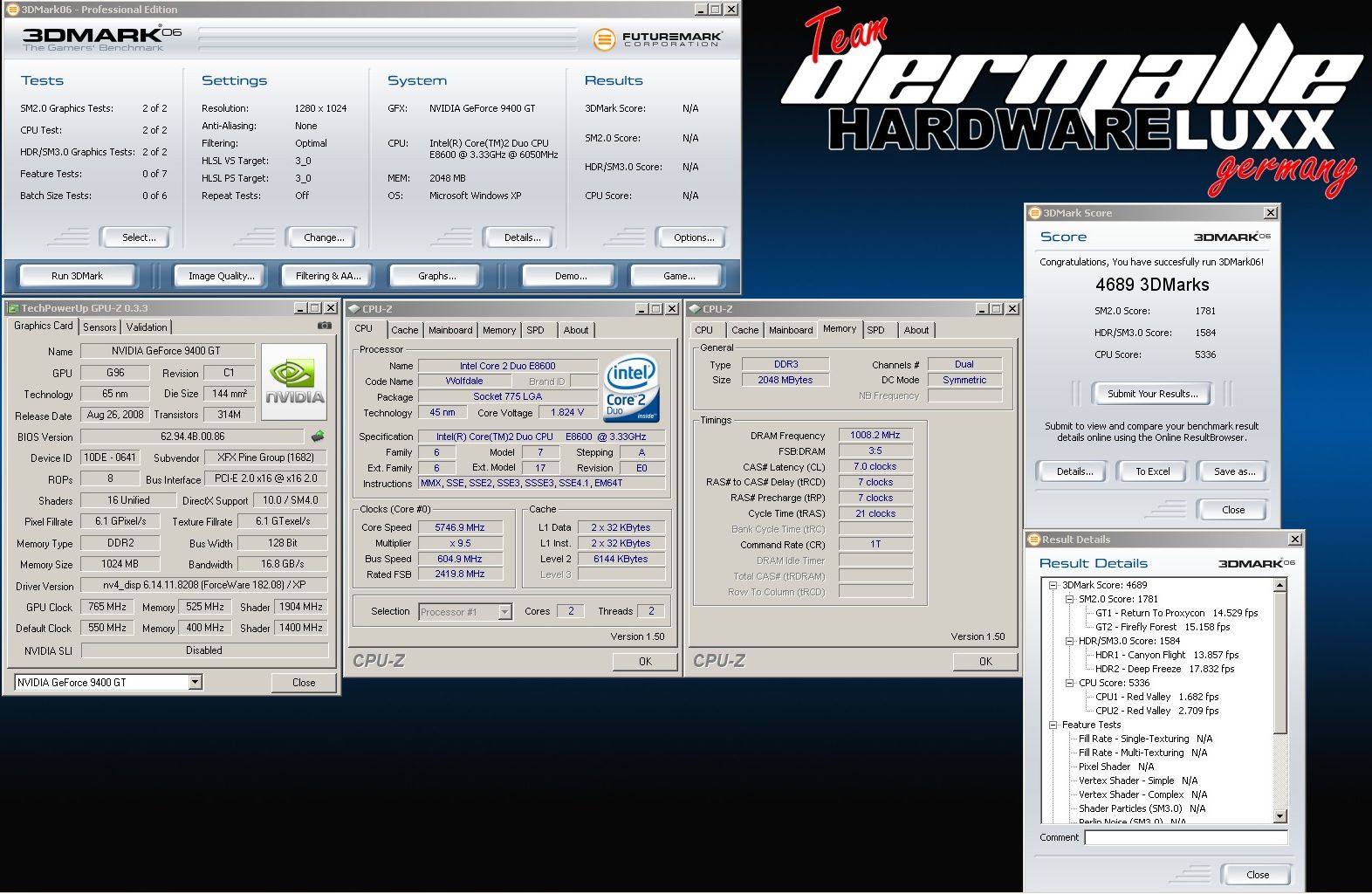Open SPD tab in CPU-Z memory window
The height and width of the screenshot is (894, 1372).
coord(875,330)
